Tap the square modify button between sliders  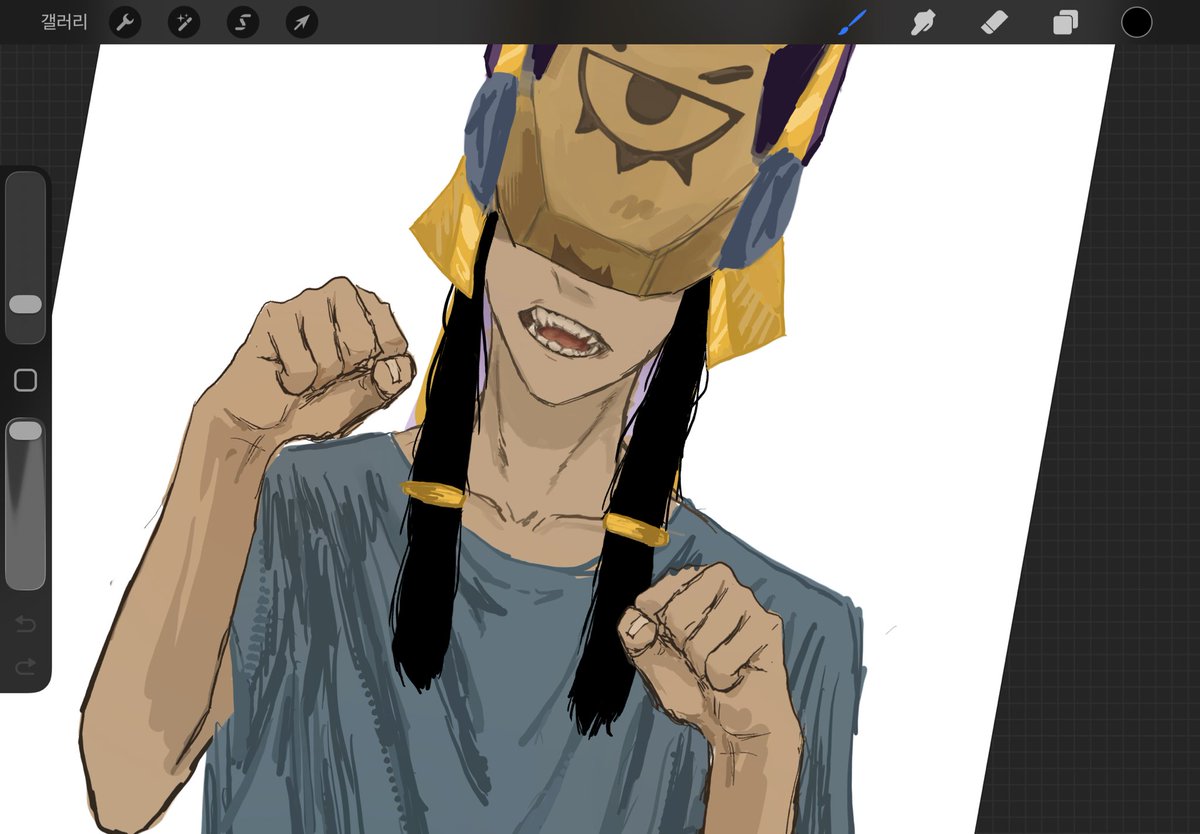click(25, 380)
